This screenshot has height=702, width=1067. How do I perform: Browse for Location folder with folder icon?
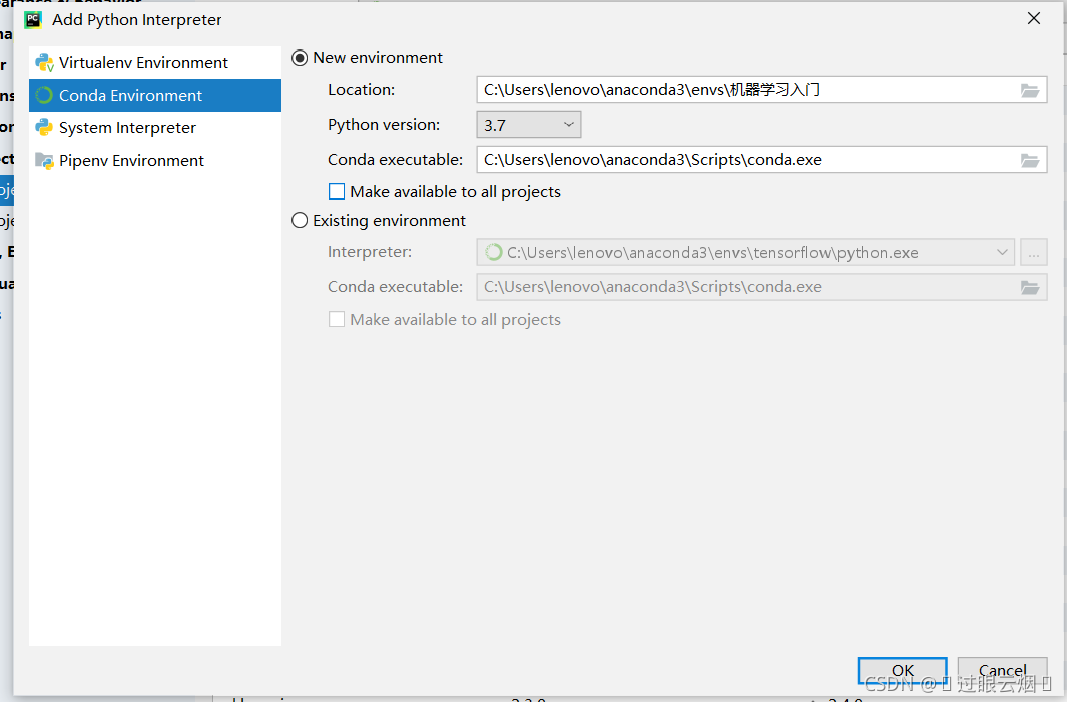tap(1030, 90)
